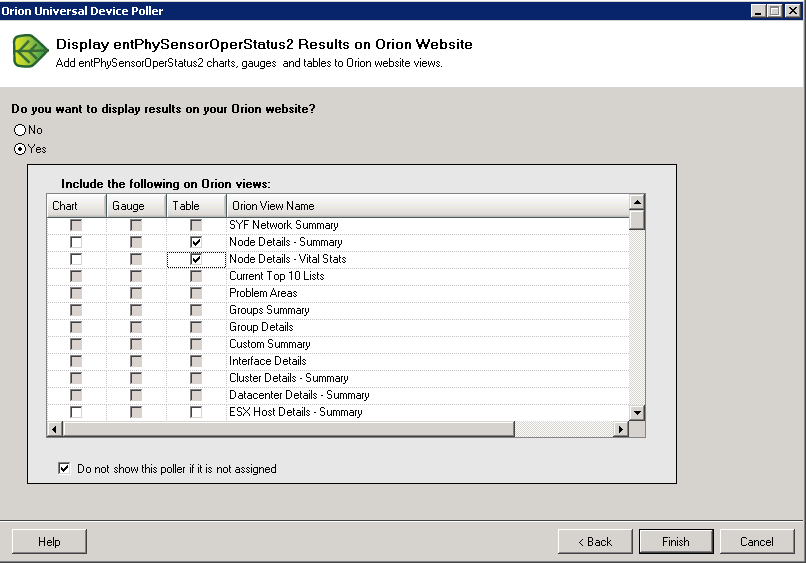Select the Groups Summary view name
This screenshot has width=806, height=563.
(269, 311)
